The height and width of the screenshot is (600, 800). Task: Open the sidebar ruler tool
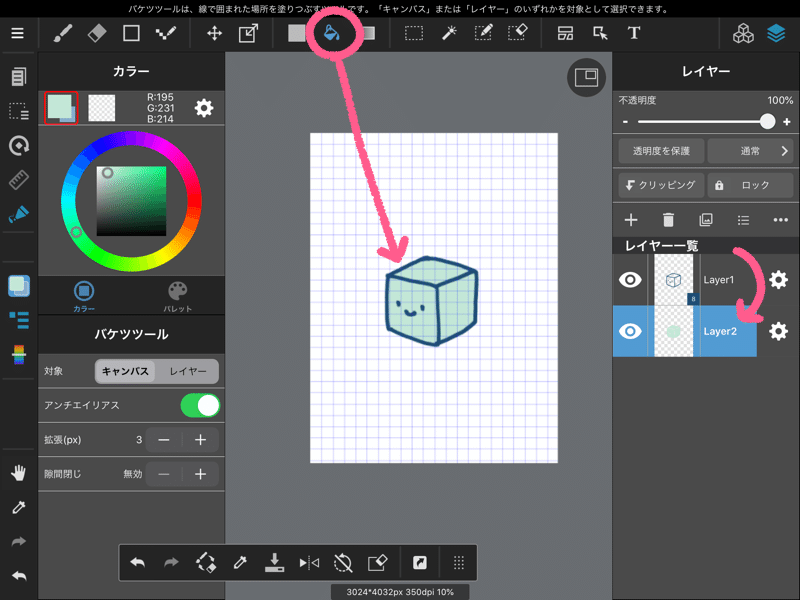pyautogui.click(x=19, y=180)
